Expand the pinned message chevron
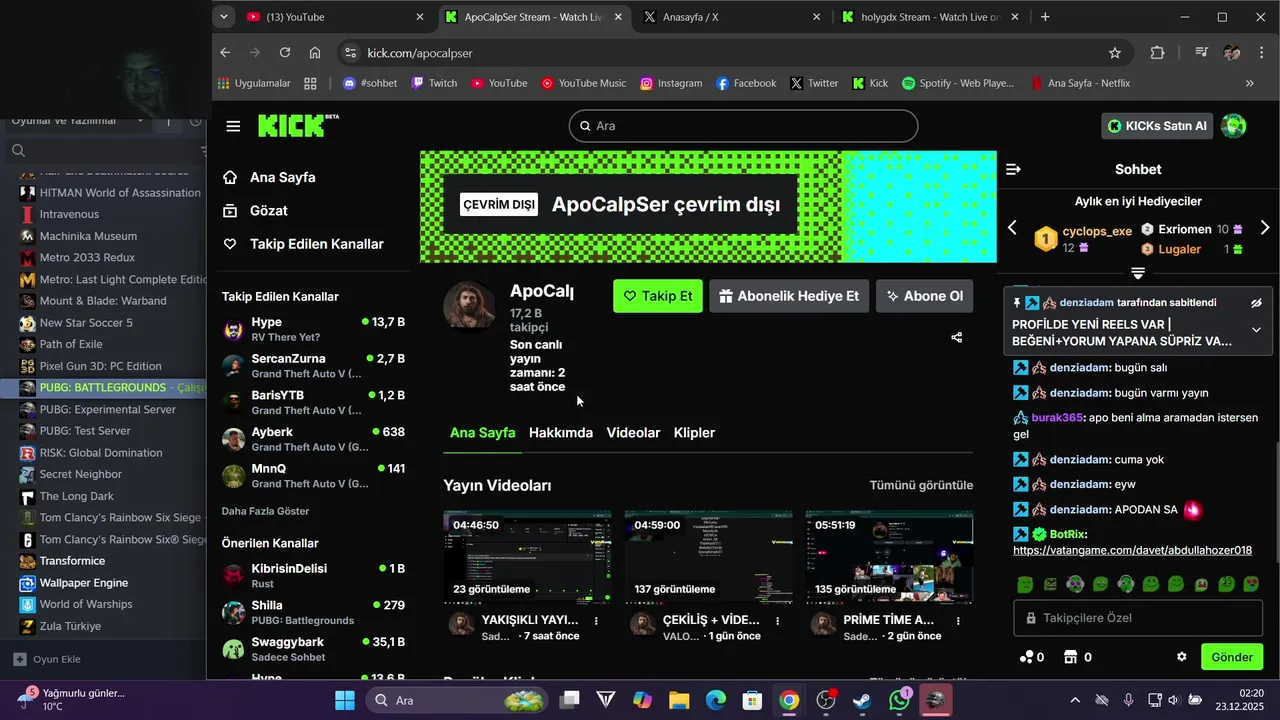The width and height of the screenshot is (1280, 720). pos(1256,330)
